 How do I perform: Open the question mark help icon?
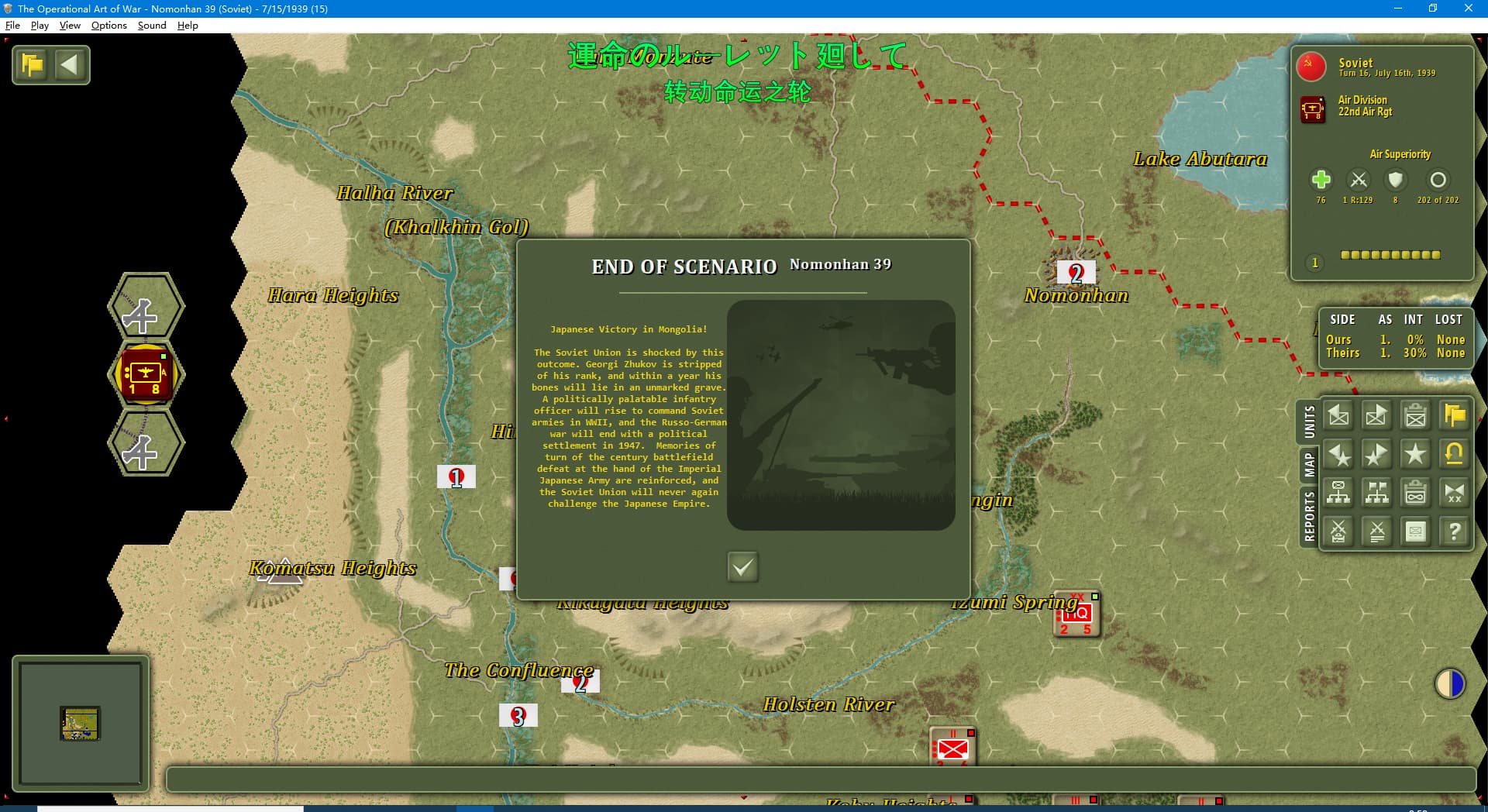pos(1454,532)
